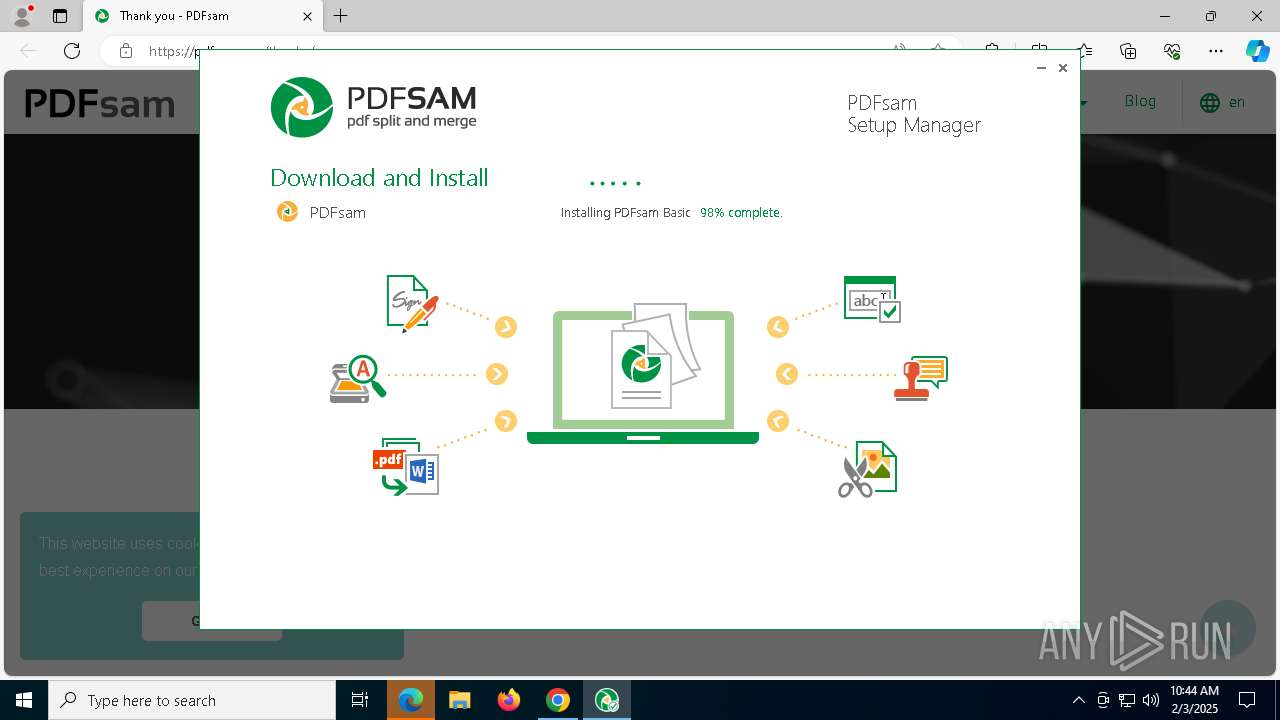
Task: Click the abc form checkbox icon
Action: click(872, 299)
